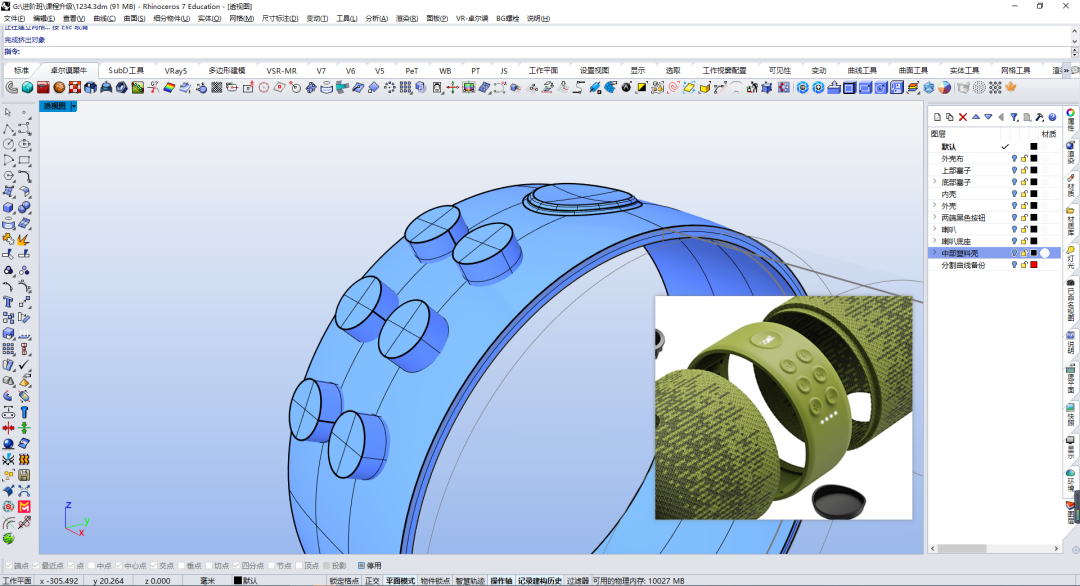The width and height of the screenshot is (1080, 586).
Task: Switch to the SubD工具 toolbar tab
Action: point(126,70)
